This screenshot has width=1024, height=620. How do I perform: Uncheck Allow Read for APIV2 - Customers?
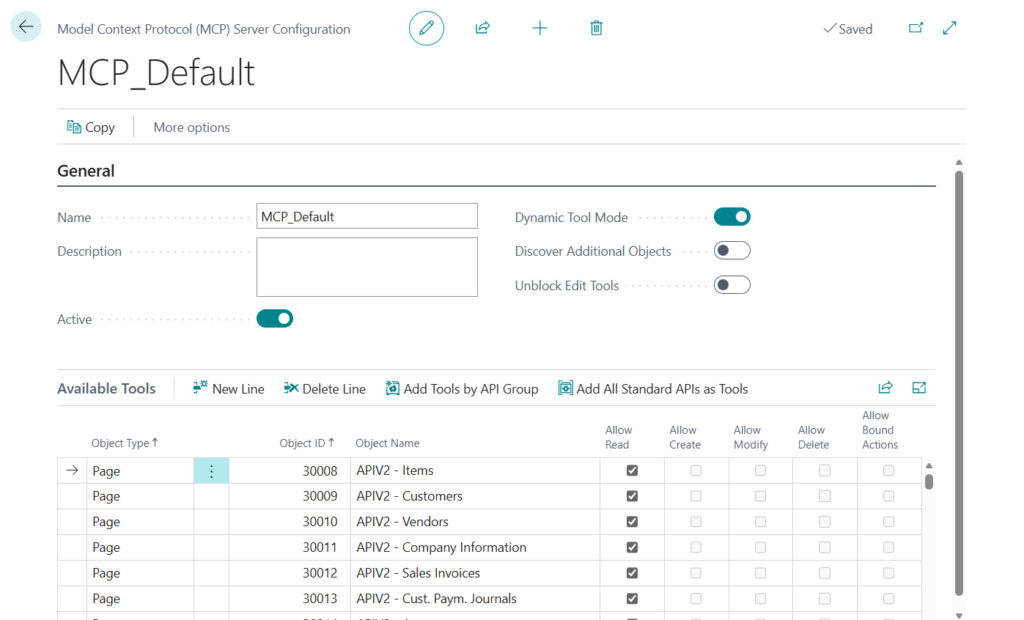pyautogui.click(x=631, y=496)
